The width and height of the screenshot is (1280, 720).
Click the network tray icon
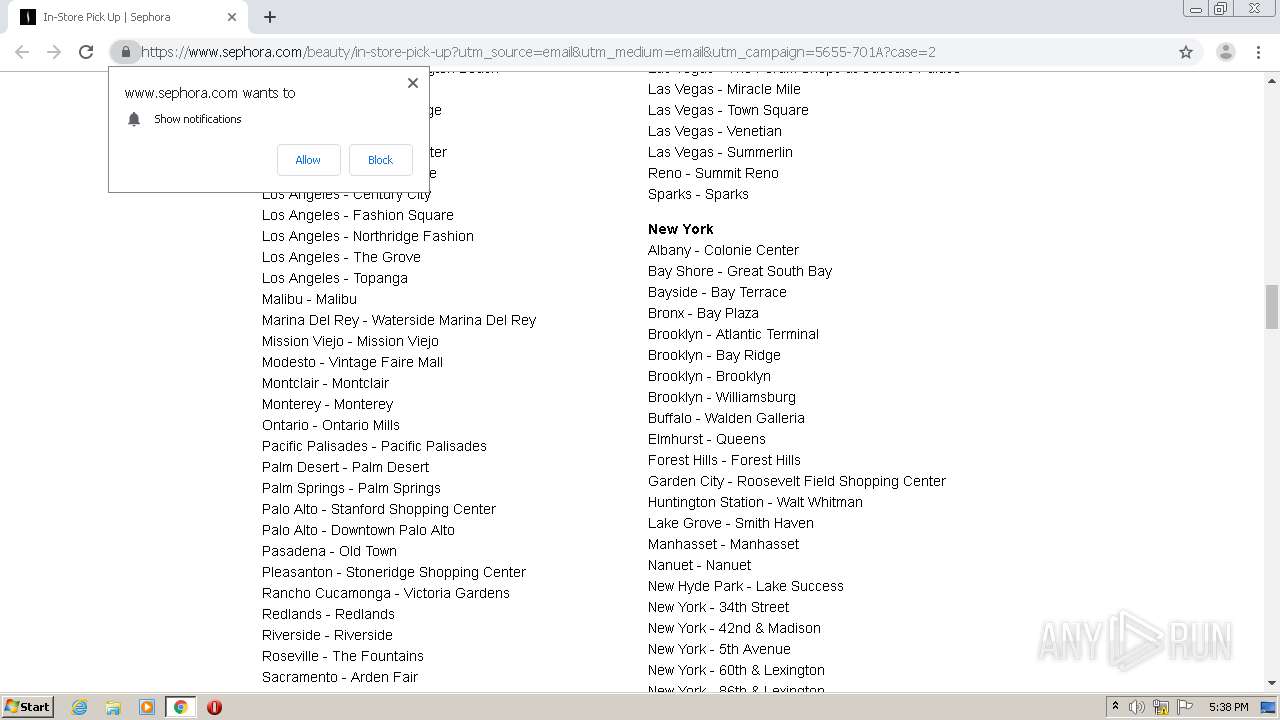click(x=1161, y=707)
